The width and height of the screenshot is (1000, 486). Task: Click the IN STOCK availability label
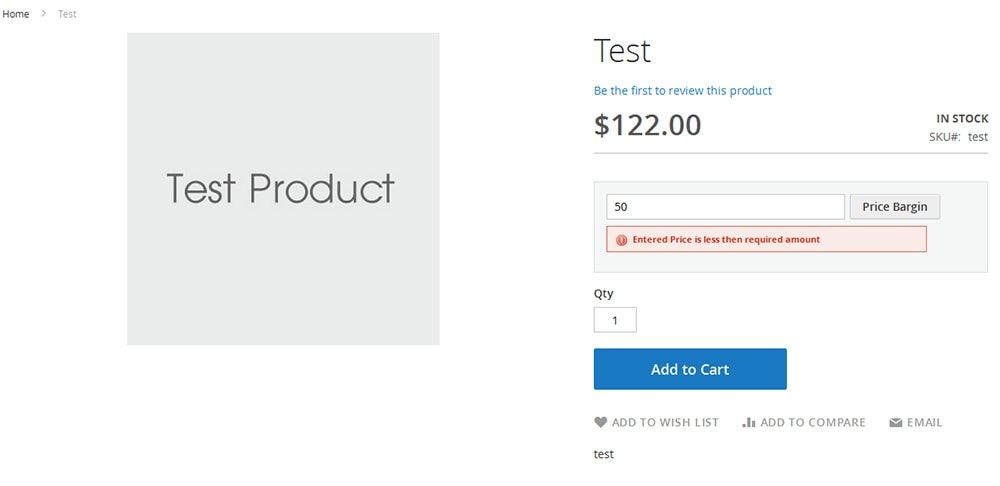pos(962,118)
